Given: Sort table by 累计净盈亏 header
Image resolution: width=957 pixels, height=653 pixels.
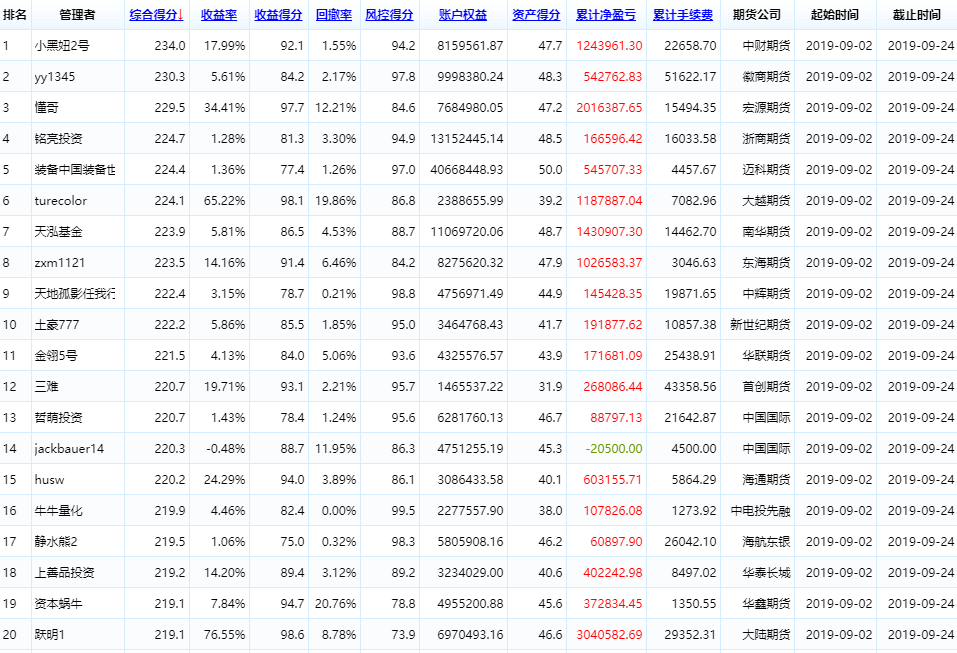Looking at the screenshot, I should click(x=606, y=15).
